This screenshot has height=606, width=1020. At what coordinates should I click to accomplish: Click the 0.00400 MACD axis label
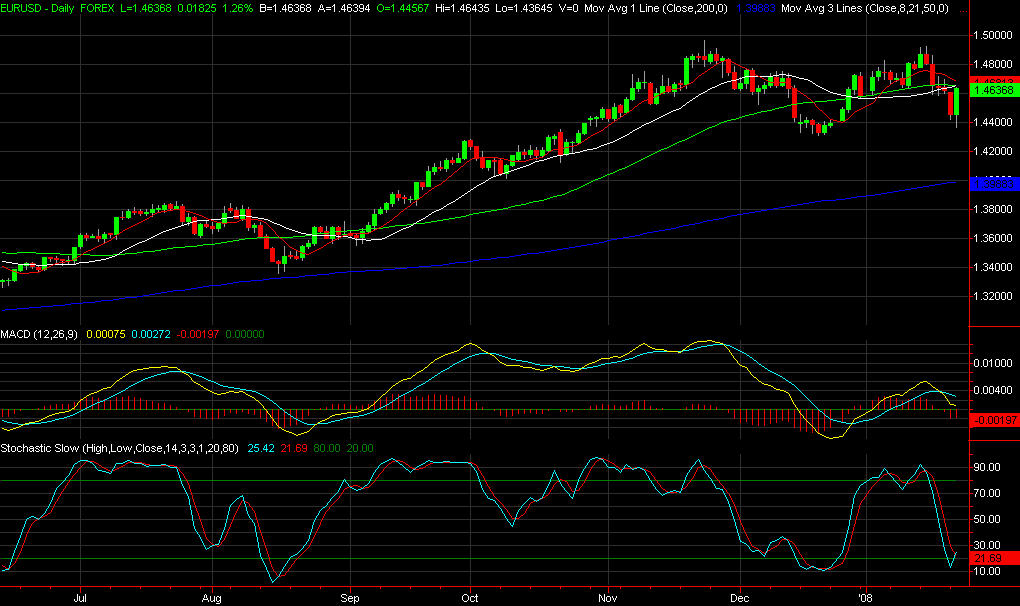(993, 391)
